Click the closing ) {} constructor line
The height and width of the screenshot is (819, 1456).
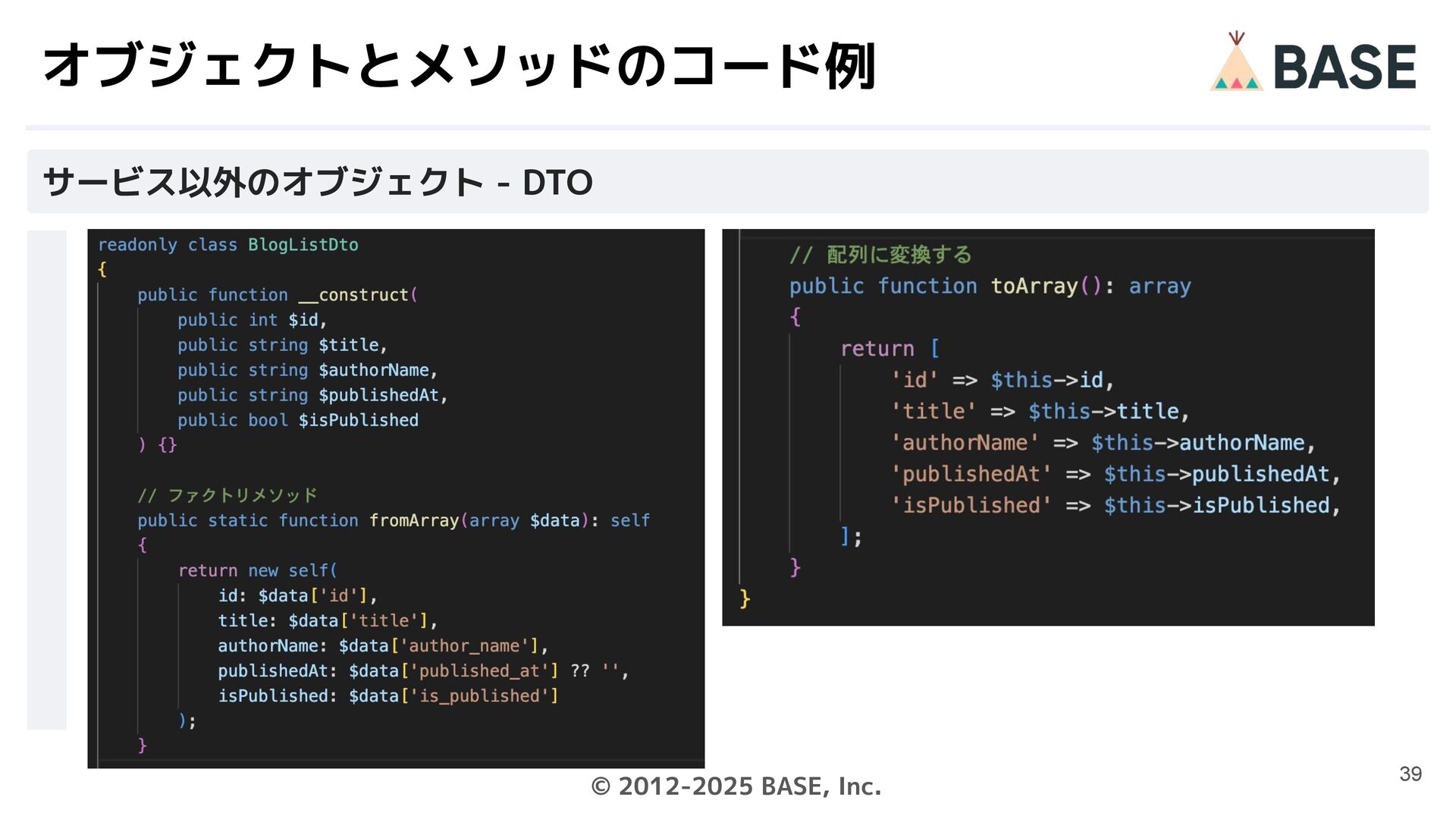(x=157, y=445)
